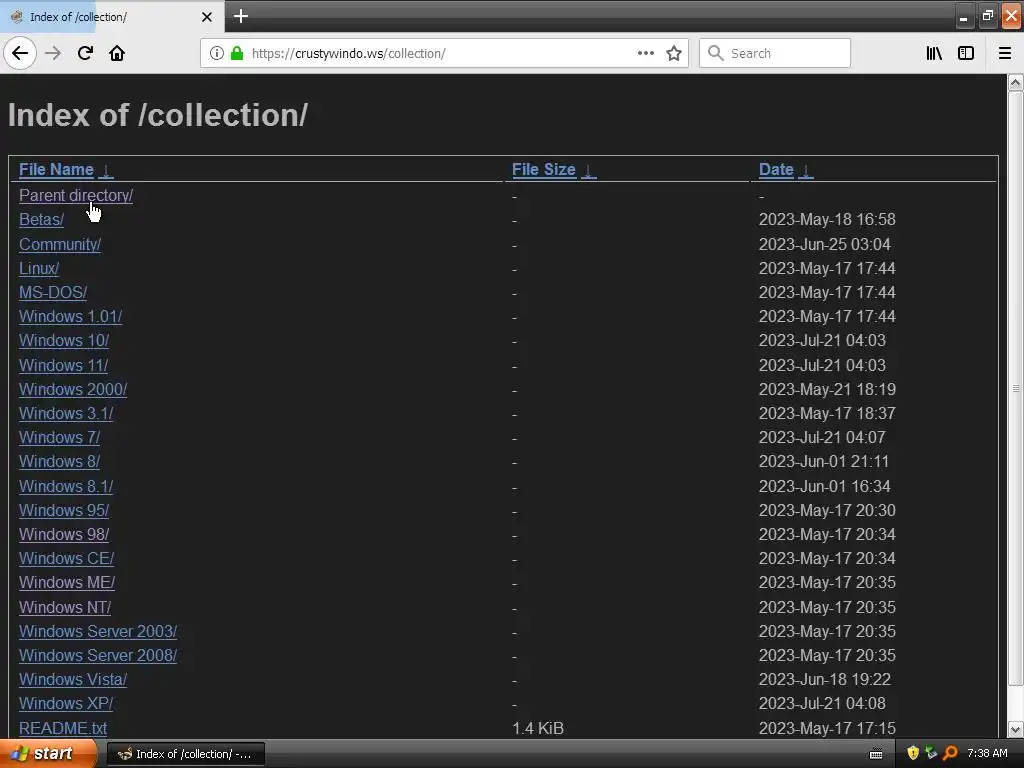The height and width of the screenshot is (768, 1024).
Task: Focus the Search box
Action: [775, 54]
